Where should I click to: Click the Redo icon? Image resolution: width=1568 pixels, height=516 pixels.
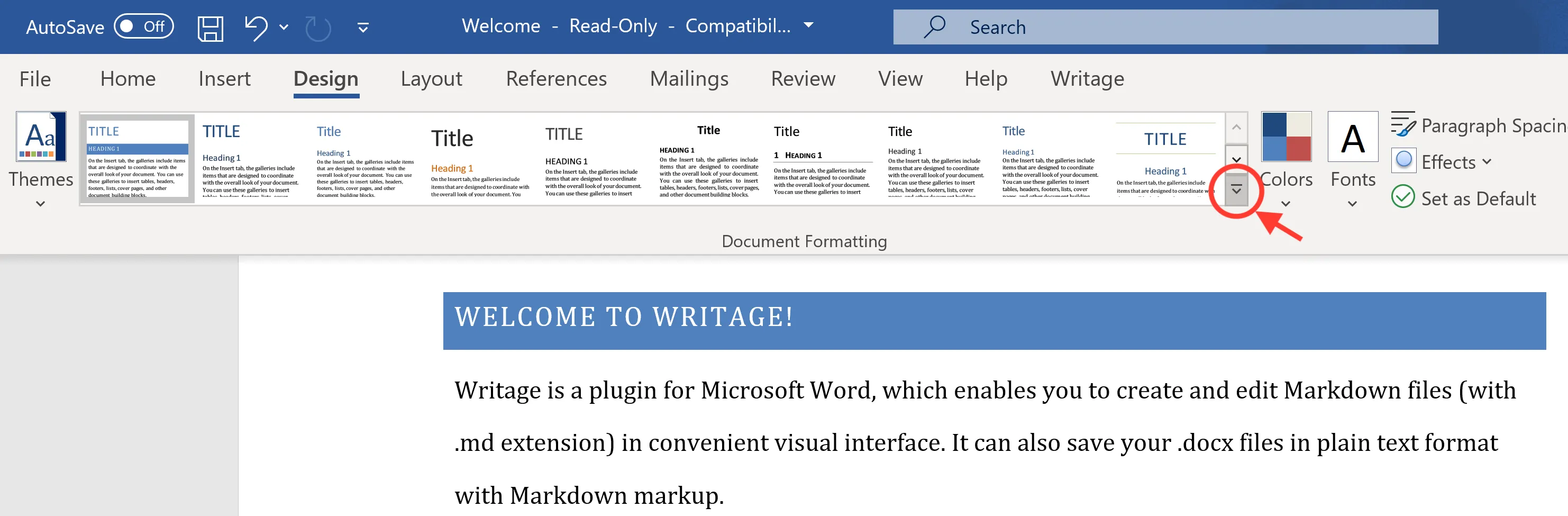(x=316, y=27)
